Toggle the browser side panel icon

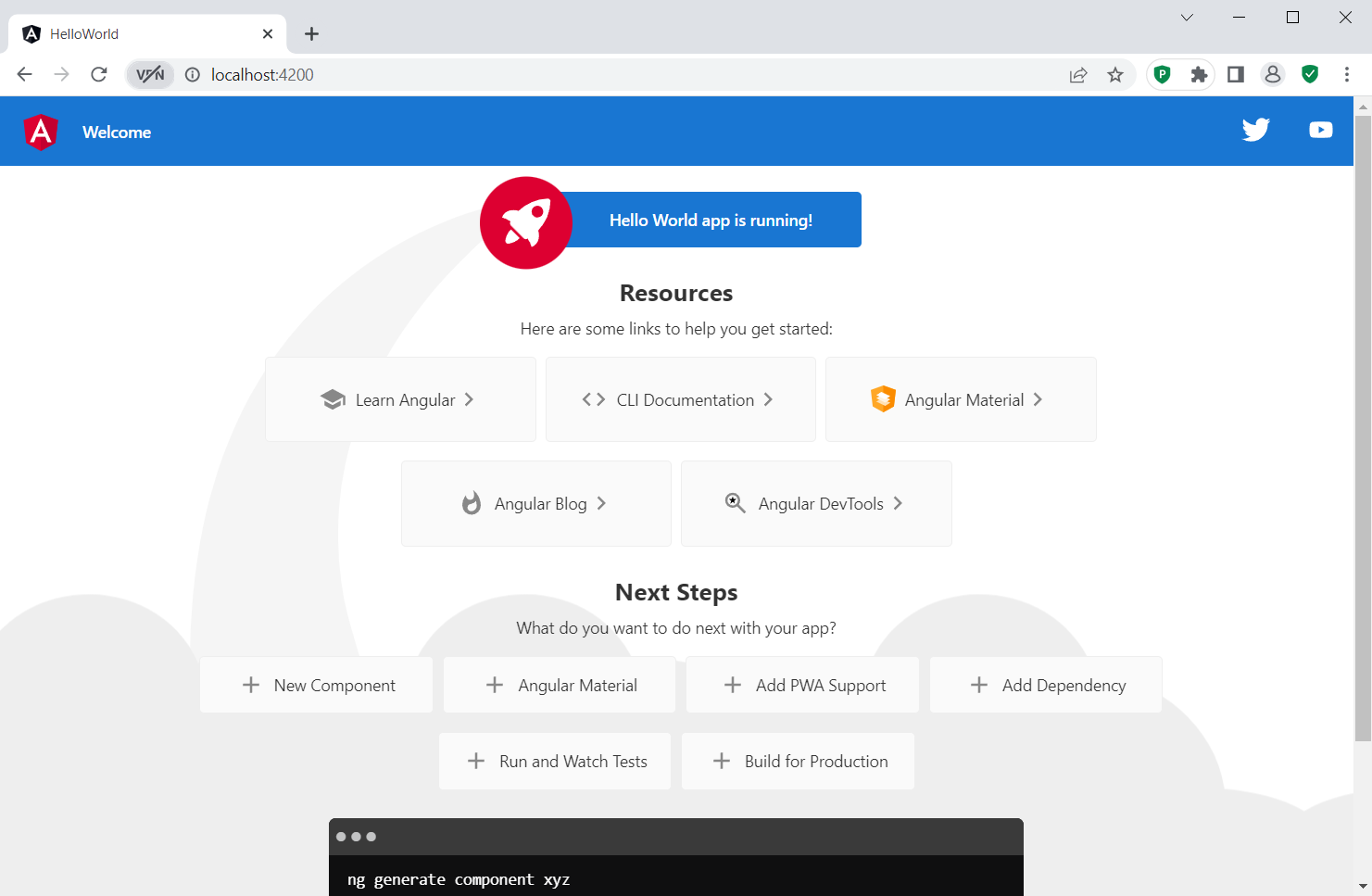(1236, 75)
